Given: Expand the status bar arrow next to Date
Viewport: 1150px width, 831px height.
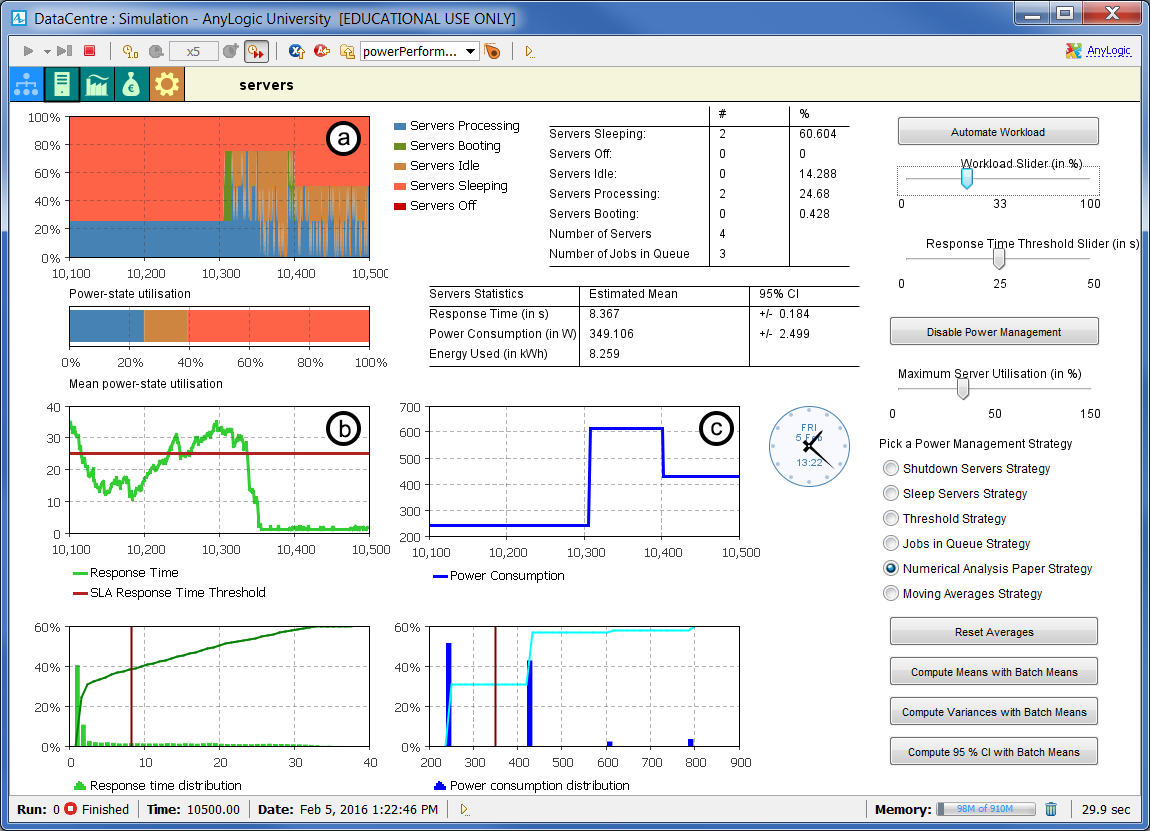Looking at the screenshot, I should (464, 809).
